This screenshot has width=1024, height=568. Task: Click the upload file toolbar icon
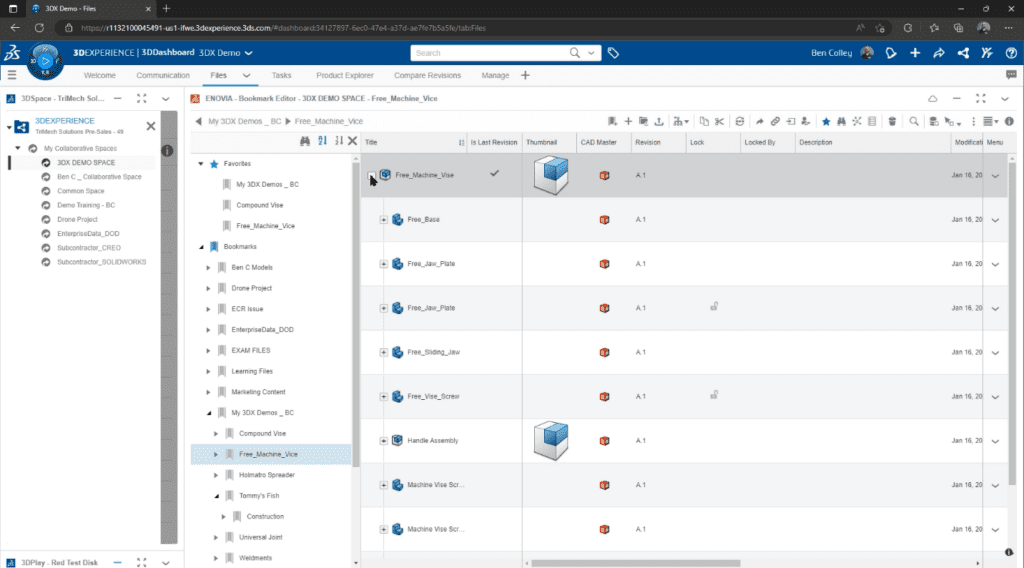(659, 121)
